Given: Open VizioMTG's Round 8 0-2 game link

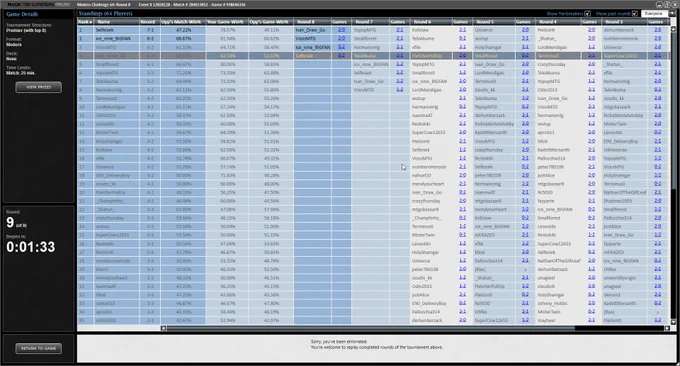Looking at the screenshot, I should (x=341, y=47).
